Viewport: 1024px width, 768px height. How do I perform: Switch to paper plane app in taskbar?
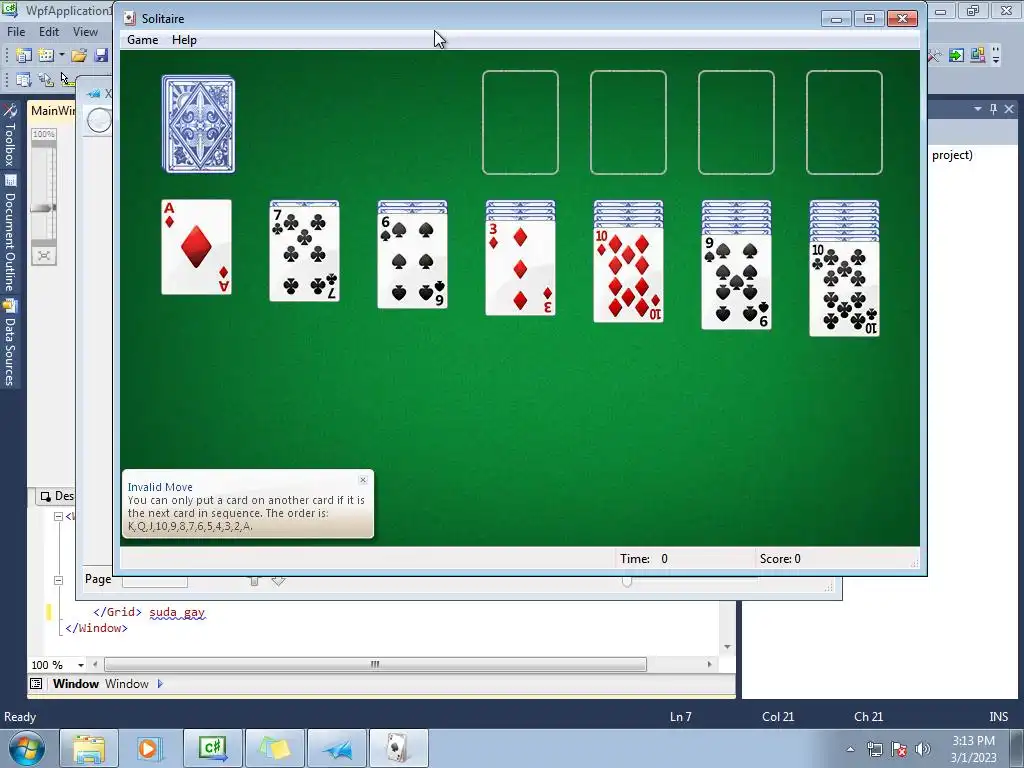[337, 748]
